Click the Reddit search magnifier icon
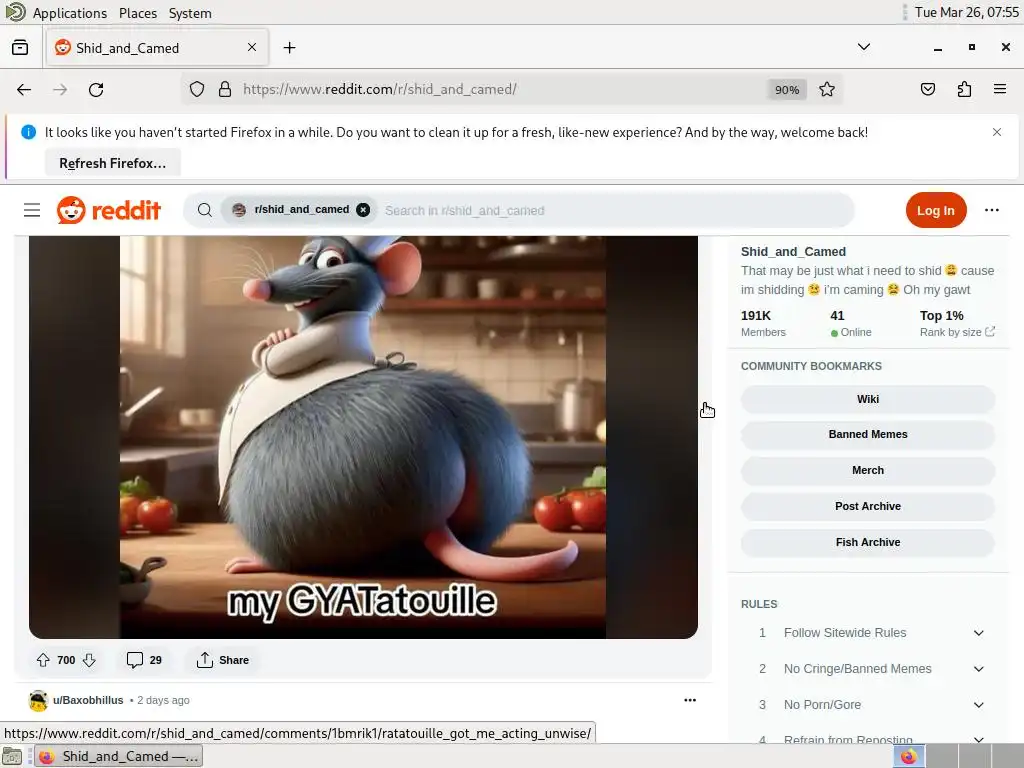Screen dimensions: 1024x768 [204, 210]
